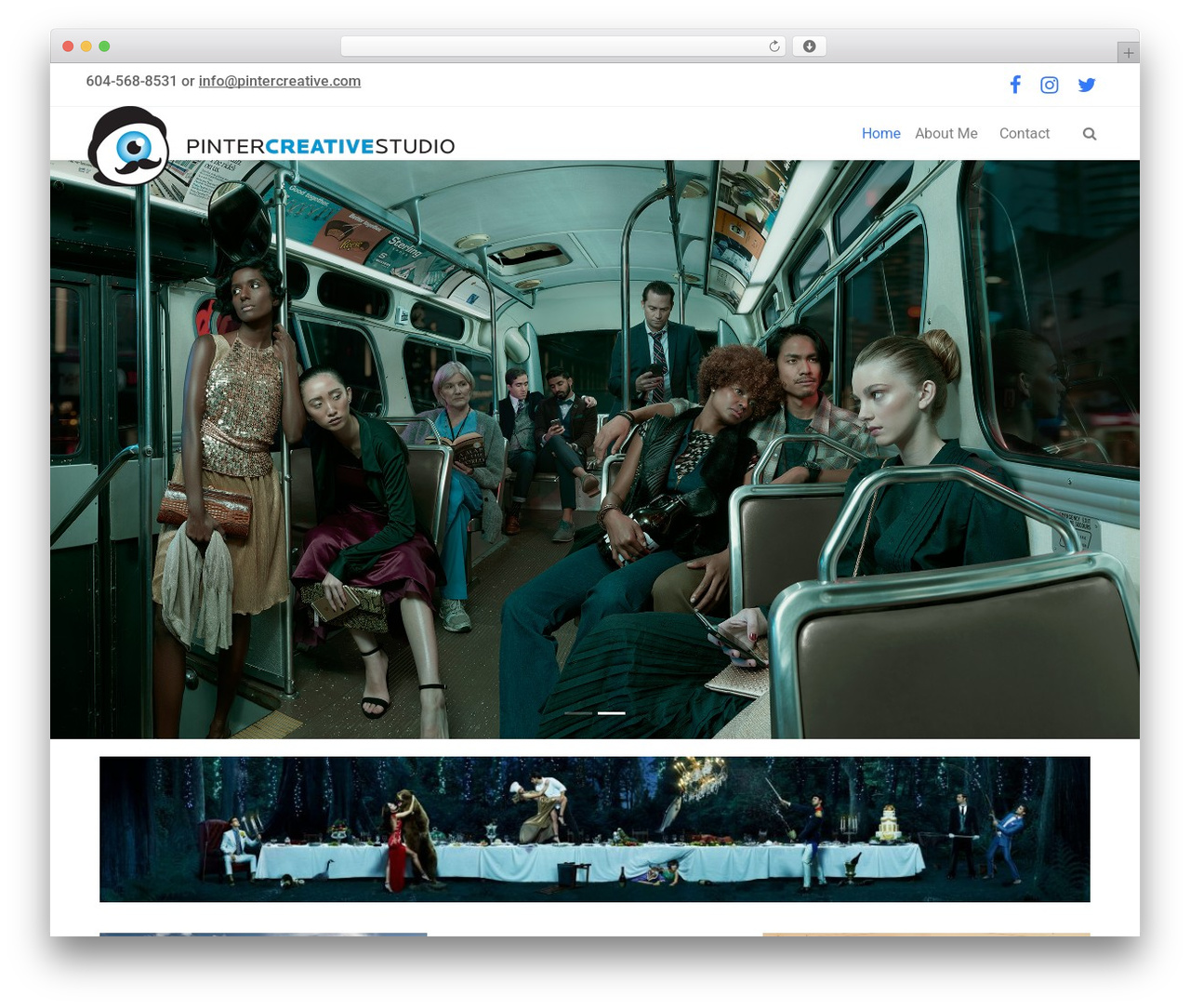Open the Facebook social icon
The height and width of the screenshot is (1008, 1190).
[x=1015, y=85]
